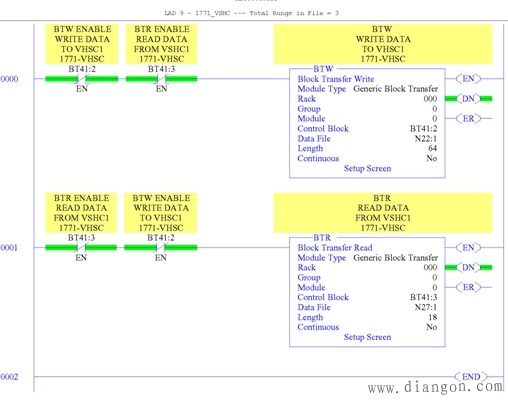Click the EN output coil of BTR block
This screenshot has height=401, width=508.
(x=468, y=247)
